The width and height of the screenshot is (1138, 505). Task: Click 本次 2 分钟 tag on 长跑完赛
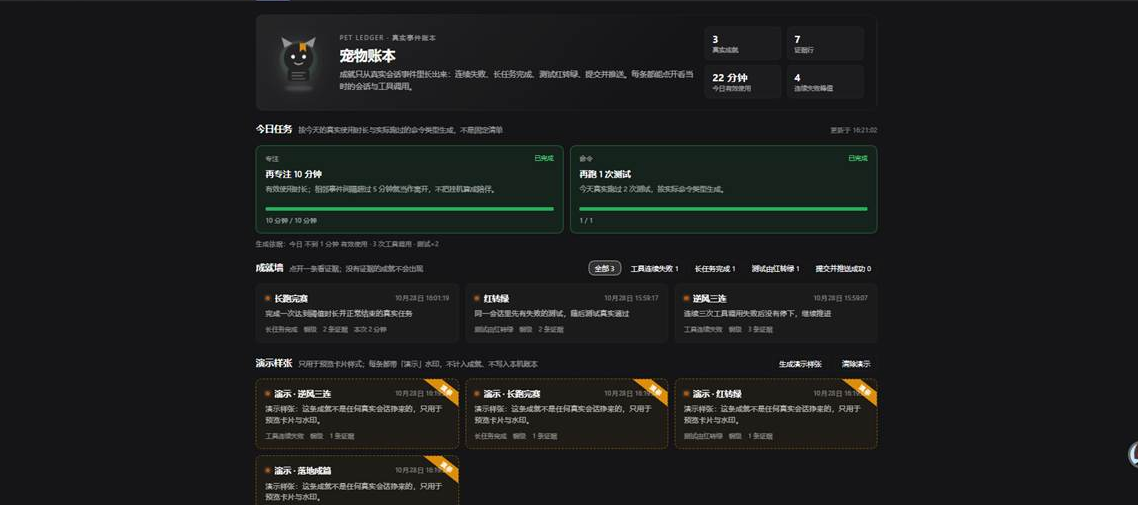370,329
